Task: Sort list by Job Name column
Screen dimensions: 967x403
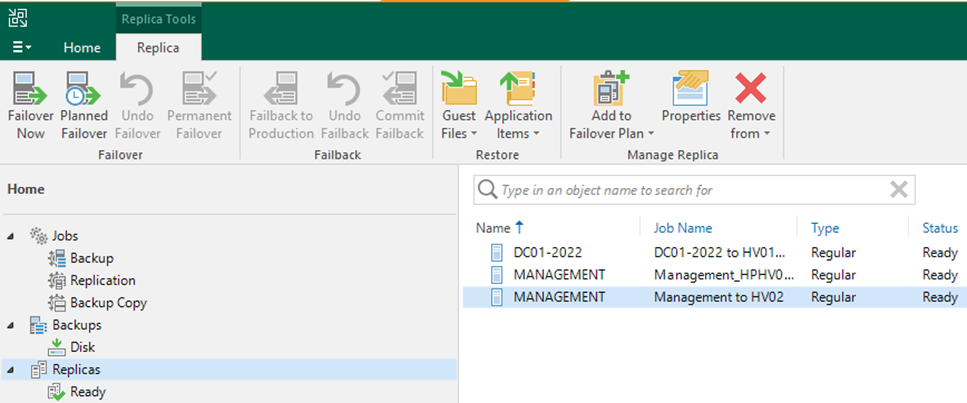Action: [x=683, y=228]
